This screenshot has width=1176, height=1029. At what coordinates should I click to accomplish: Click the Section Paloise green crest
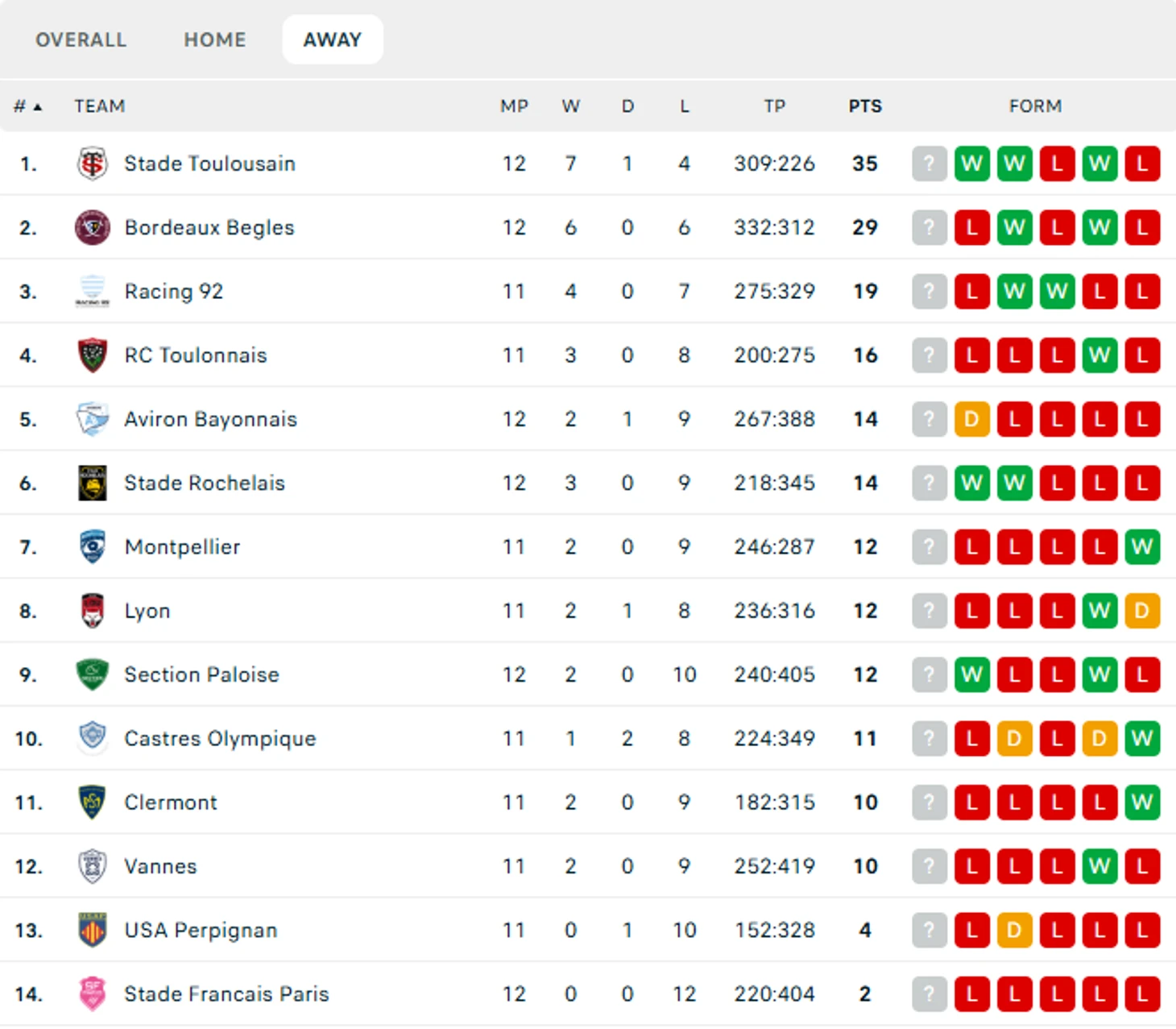92,674
